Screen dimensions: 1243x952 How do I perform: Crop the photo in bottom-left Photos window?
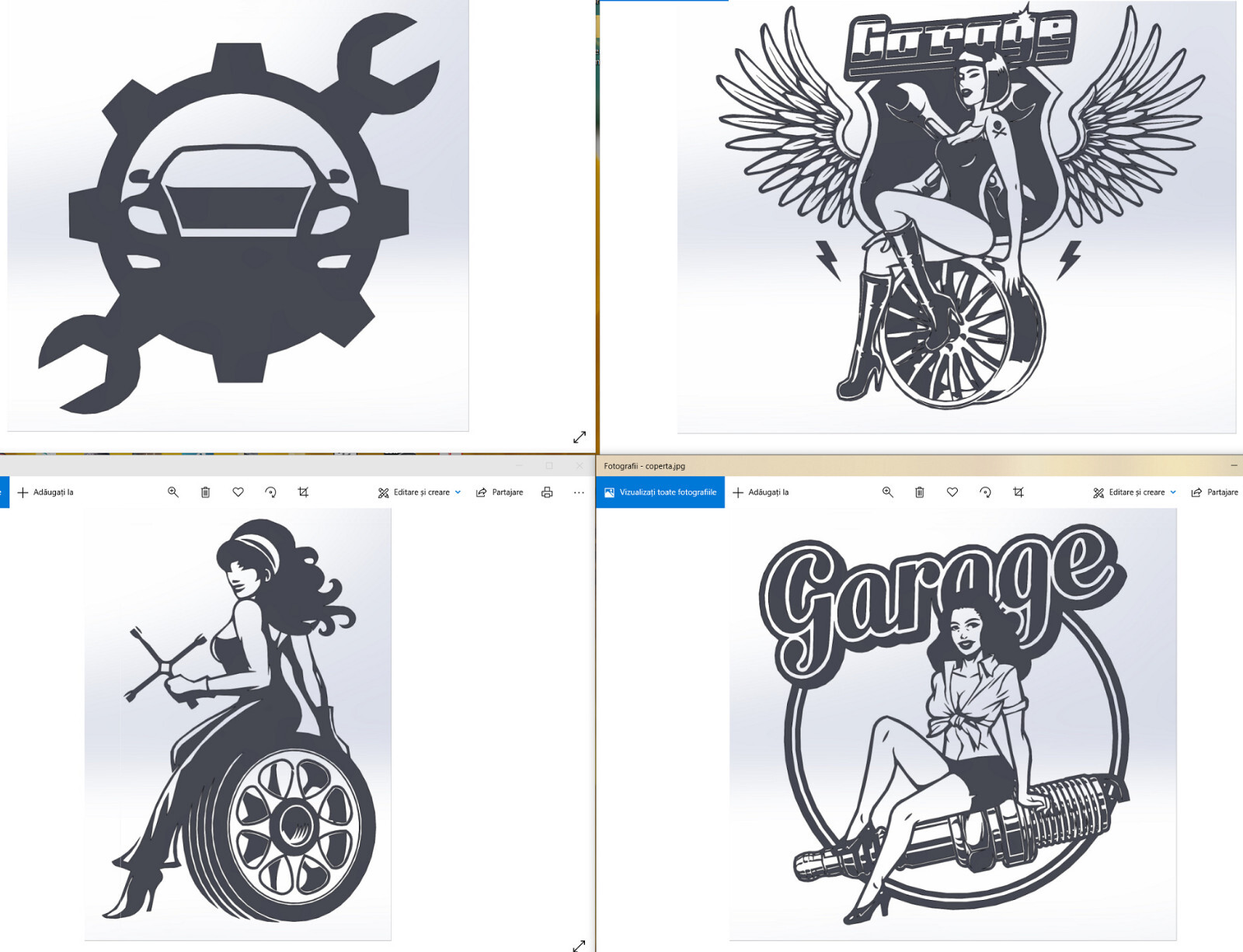(303, 492)
